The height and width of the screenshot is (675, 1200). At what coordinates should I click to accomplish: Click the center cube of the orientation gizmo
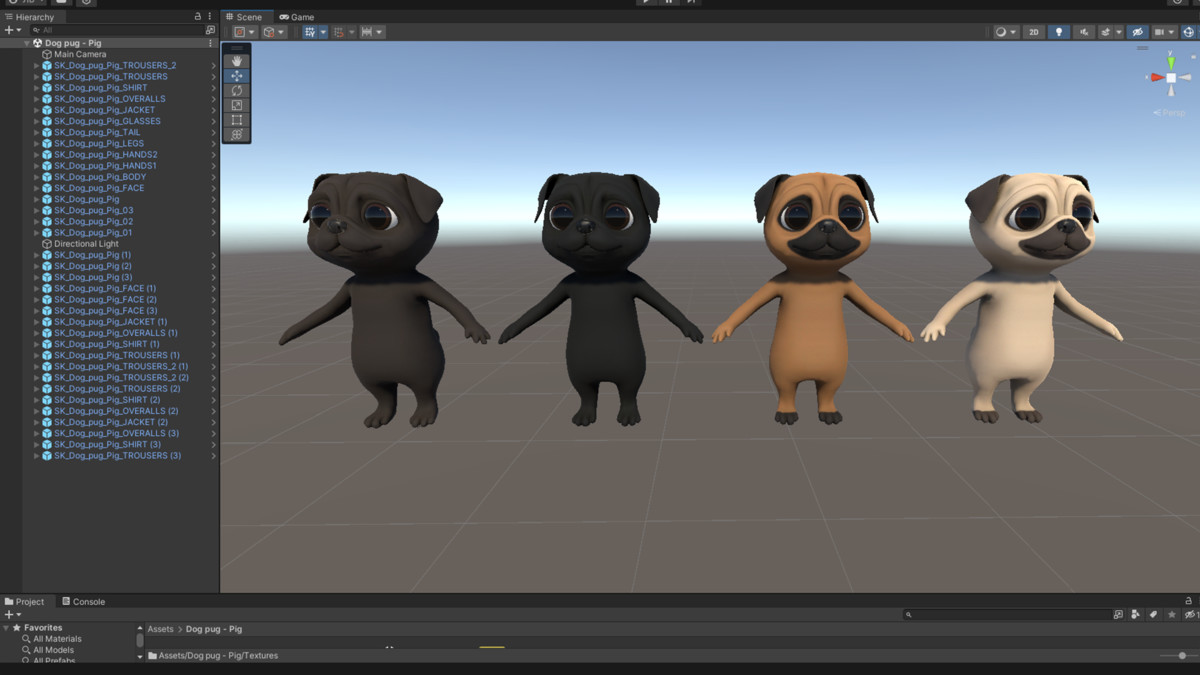click(x=1171, y=77)
